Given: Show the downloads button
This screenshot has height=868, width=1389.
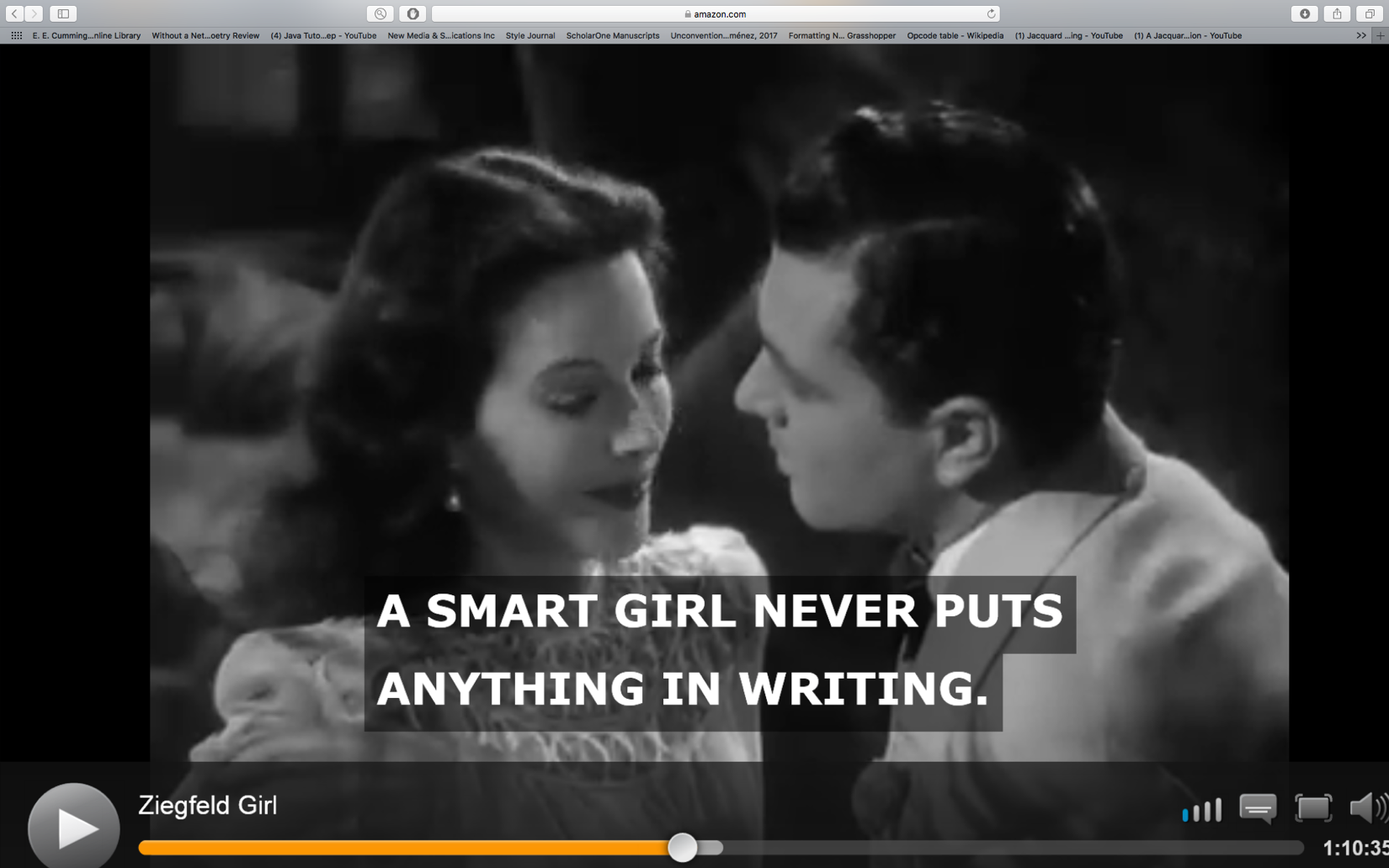Looking at the screenshot, I should 1305,13.
